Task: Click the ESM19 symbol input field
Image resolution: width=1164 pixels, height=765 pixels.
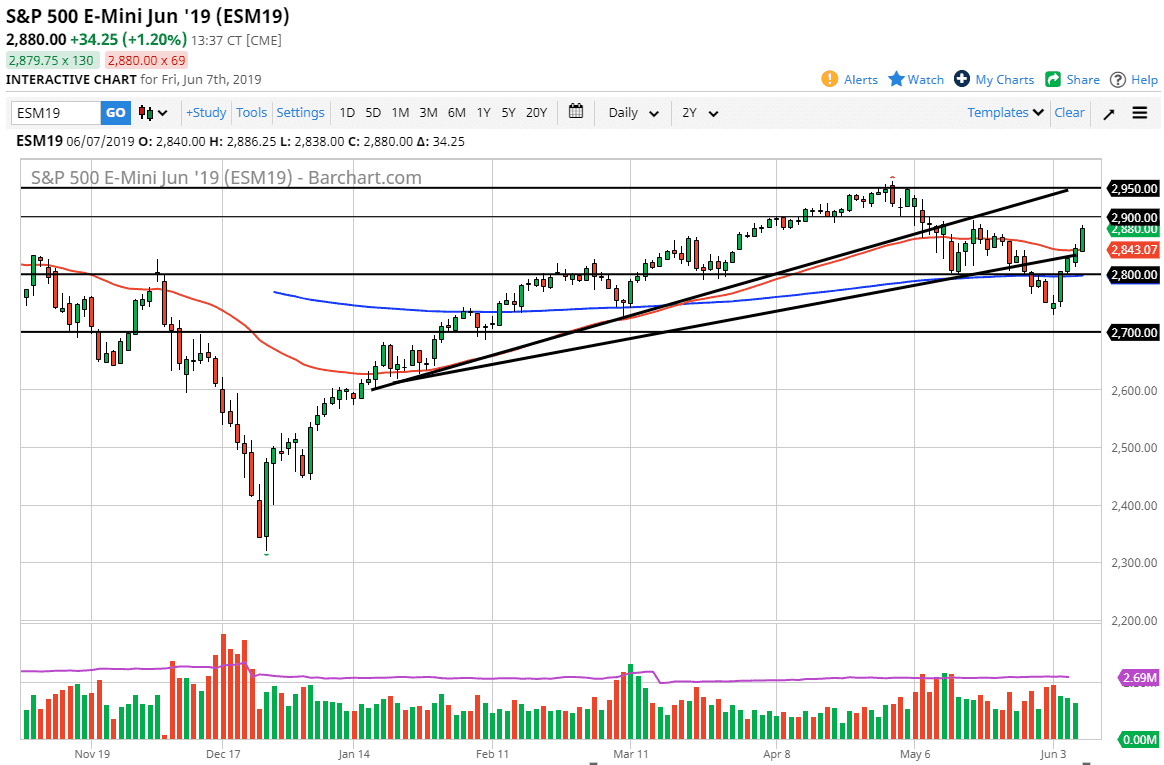Action: tap(56, 113)
